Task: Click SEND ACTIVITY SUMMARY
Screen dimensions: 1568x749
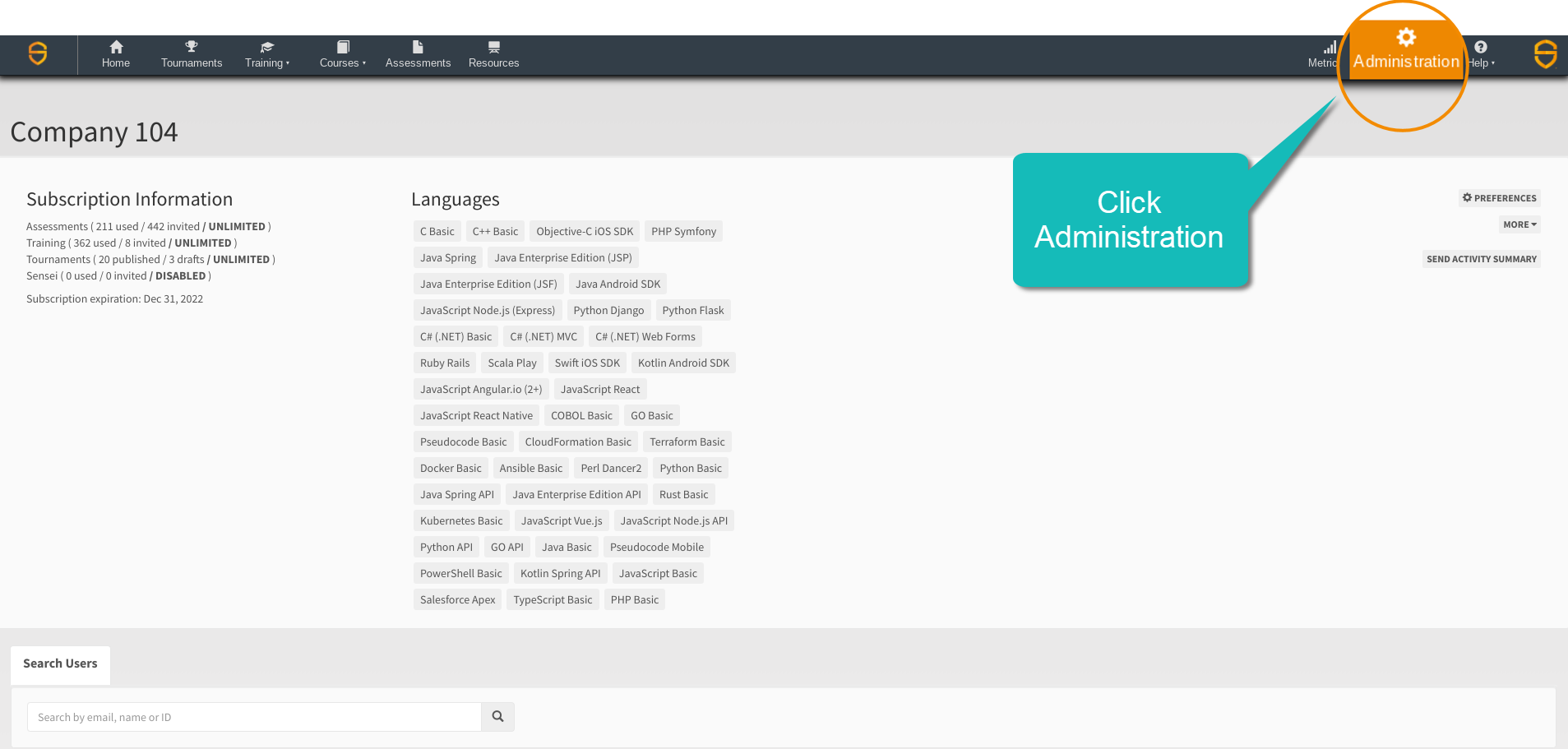Action: pyautogui.click(x=1481, y=258)
